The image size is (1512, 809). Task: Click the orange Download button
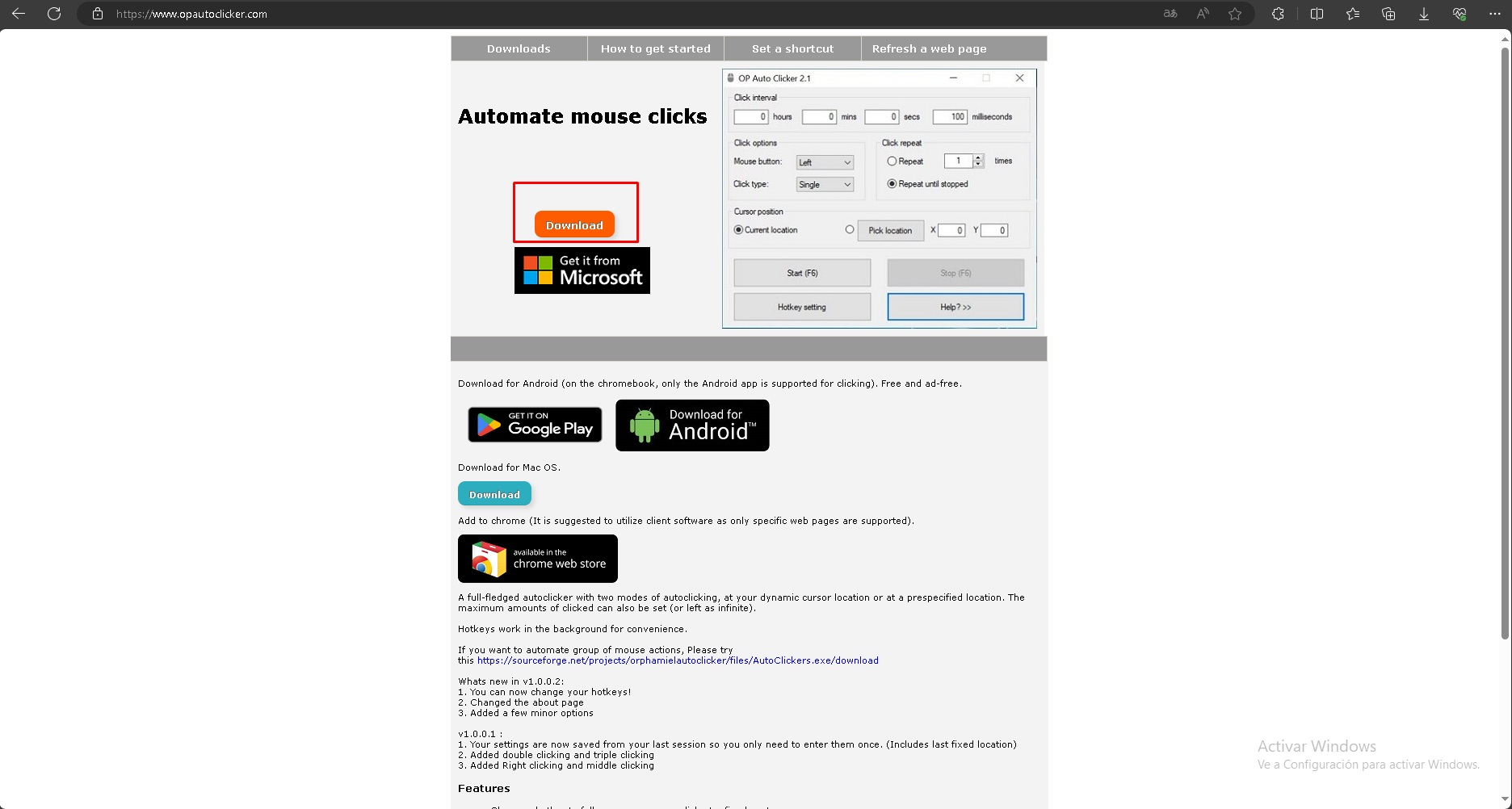click(x=574, y=224)
